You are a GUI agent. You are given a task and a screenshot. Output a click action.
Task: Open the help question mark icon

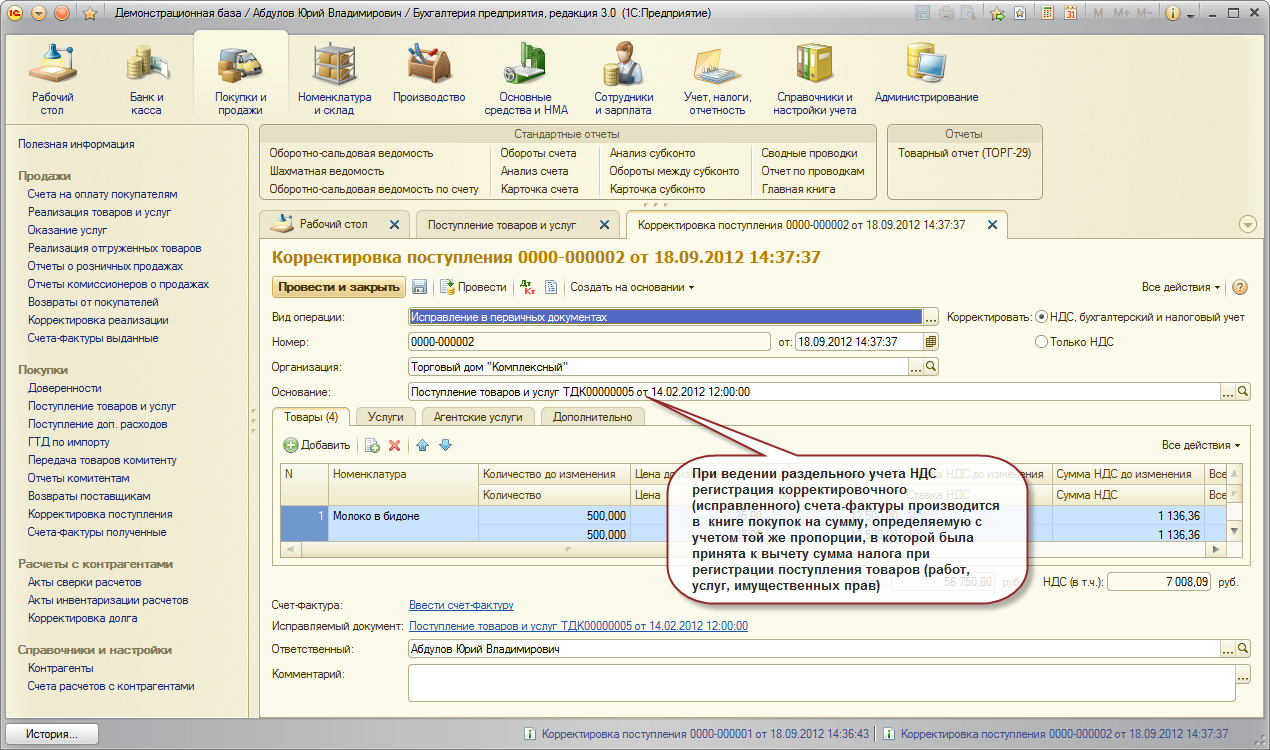[1240, 287]
